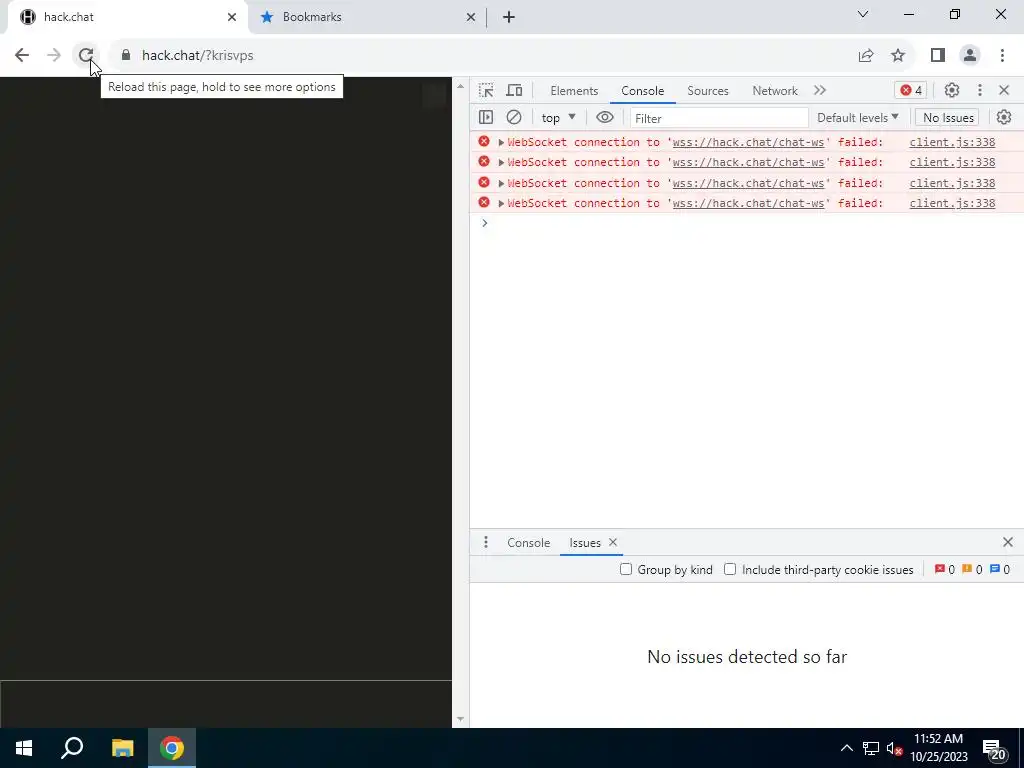The width and height of the screenshot is (1024, 768).
Task: Close the DevTools panel
Action: point(1004,90)
